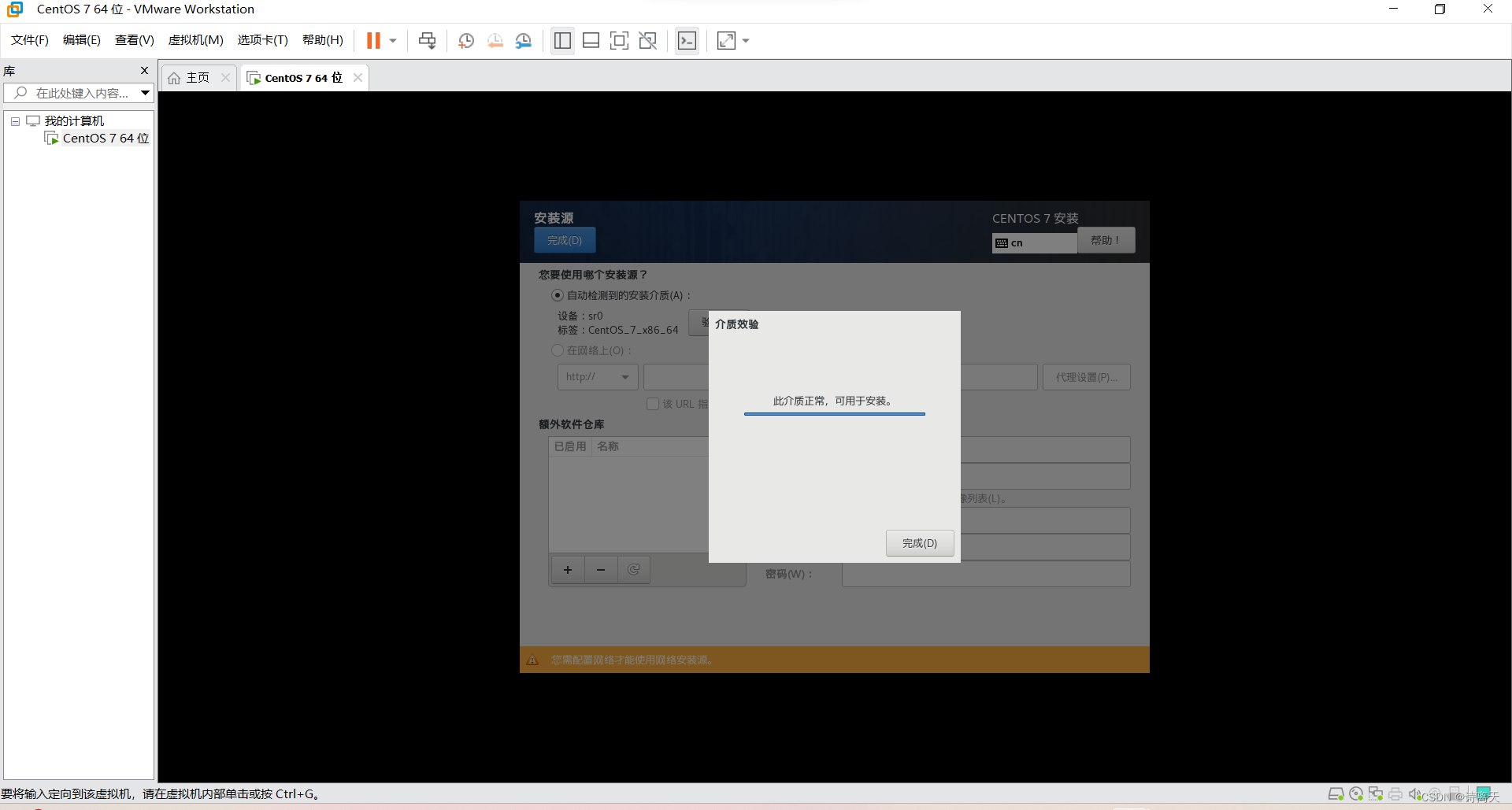Open the library search filter dropdown
This screenshot has height=810, width=1512.
(146, 93)
